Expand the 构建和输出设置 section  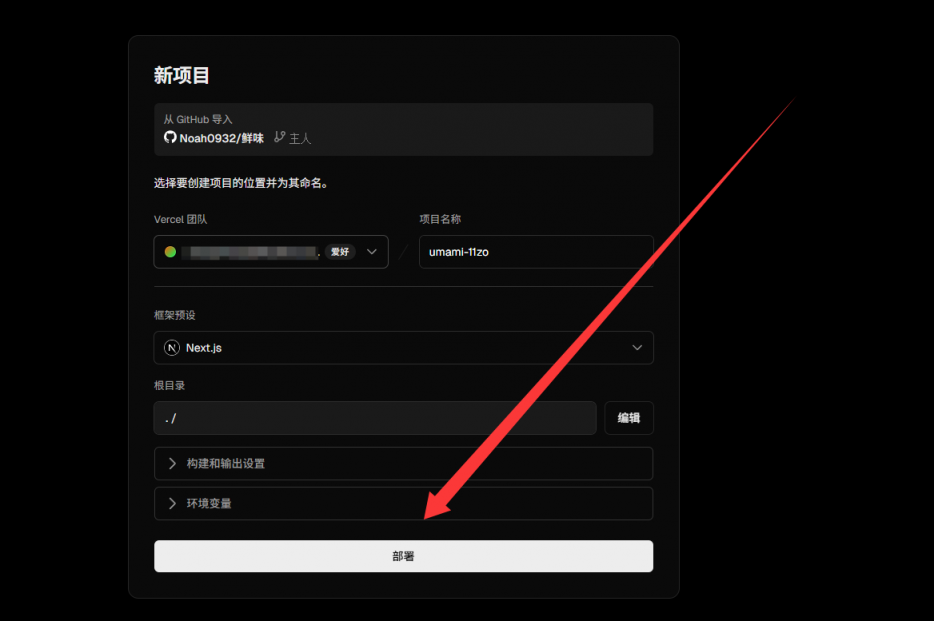coord(403,463)
